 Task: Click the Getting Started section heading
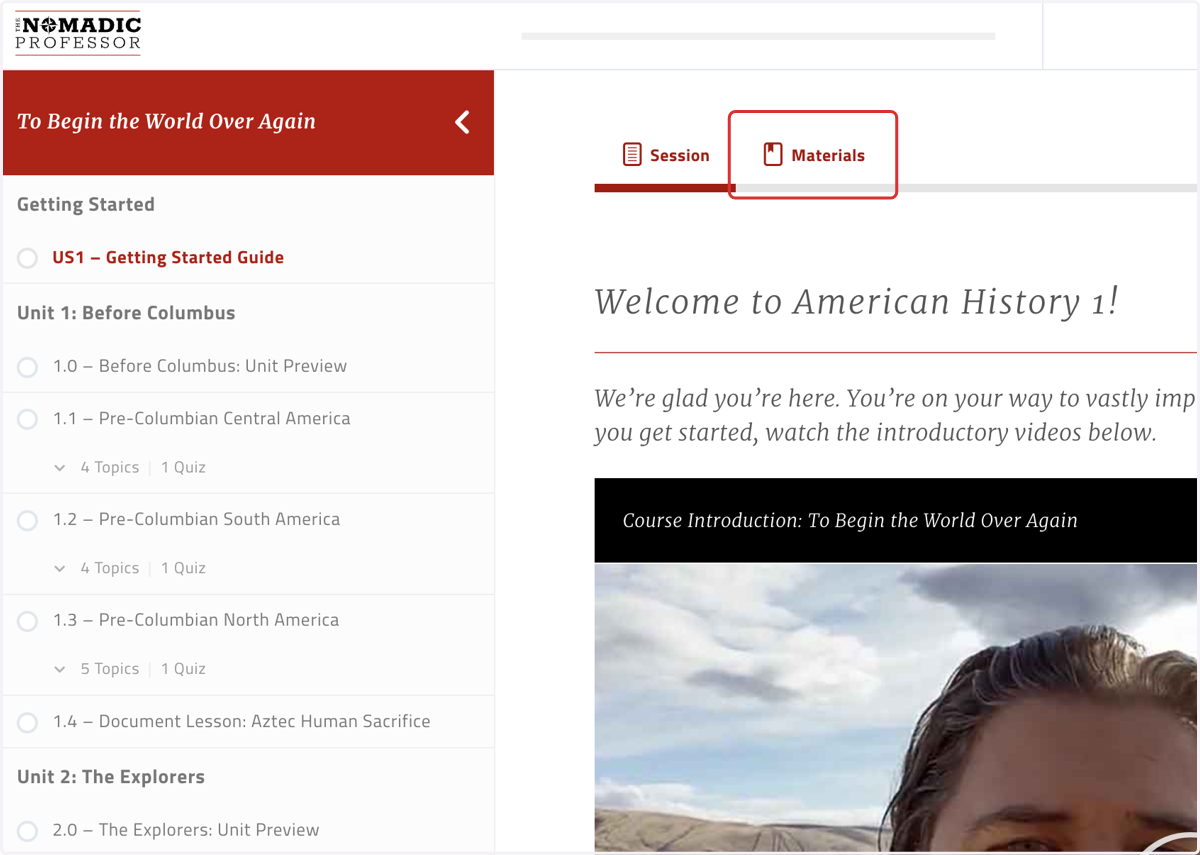86,204
